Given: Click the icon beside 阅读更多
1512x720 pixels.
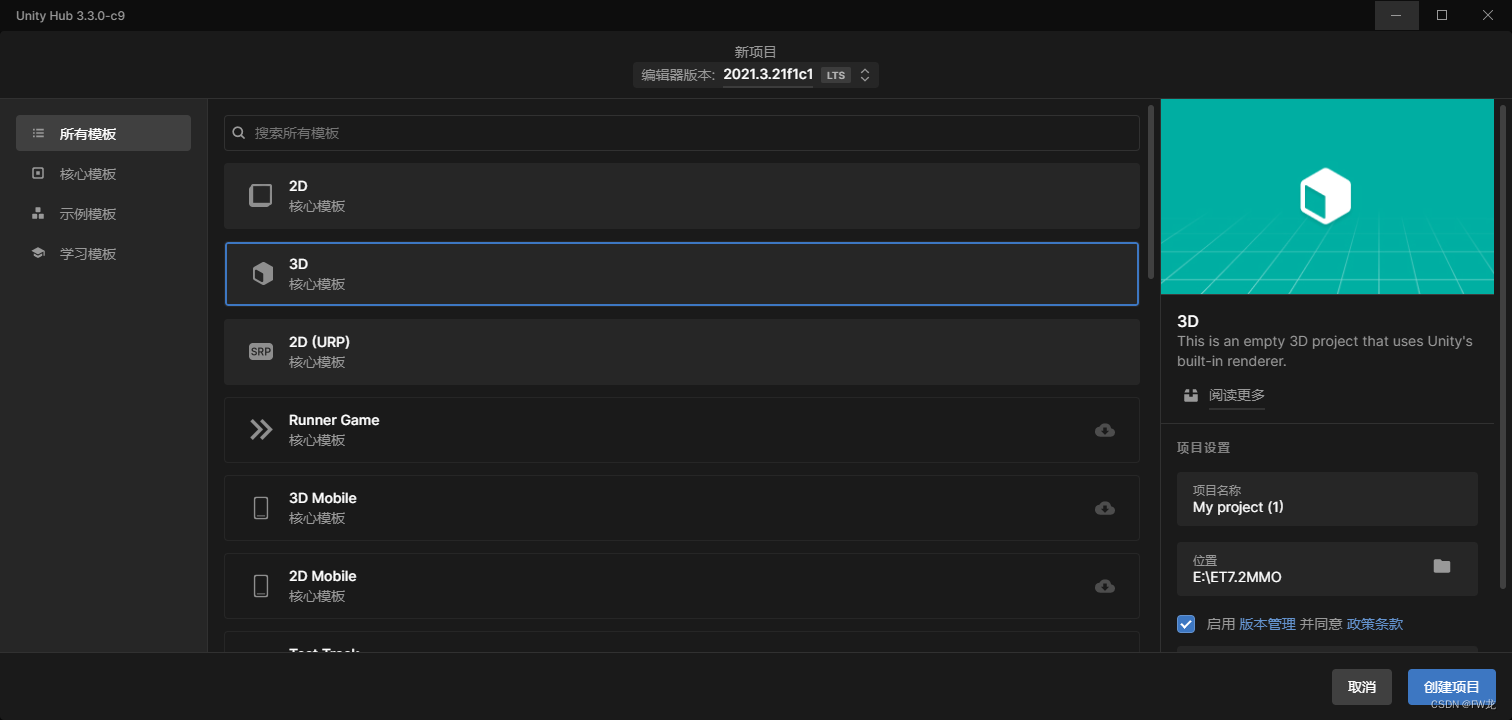Looking at the screenshot, I should coord(1190,395).
